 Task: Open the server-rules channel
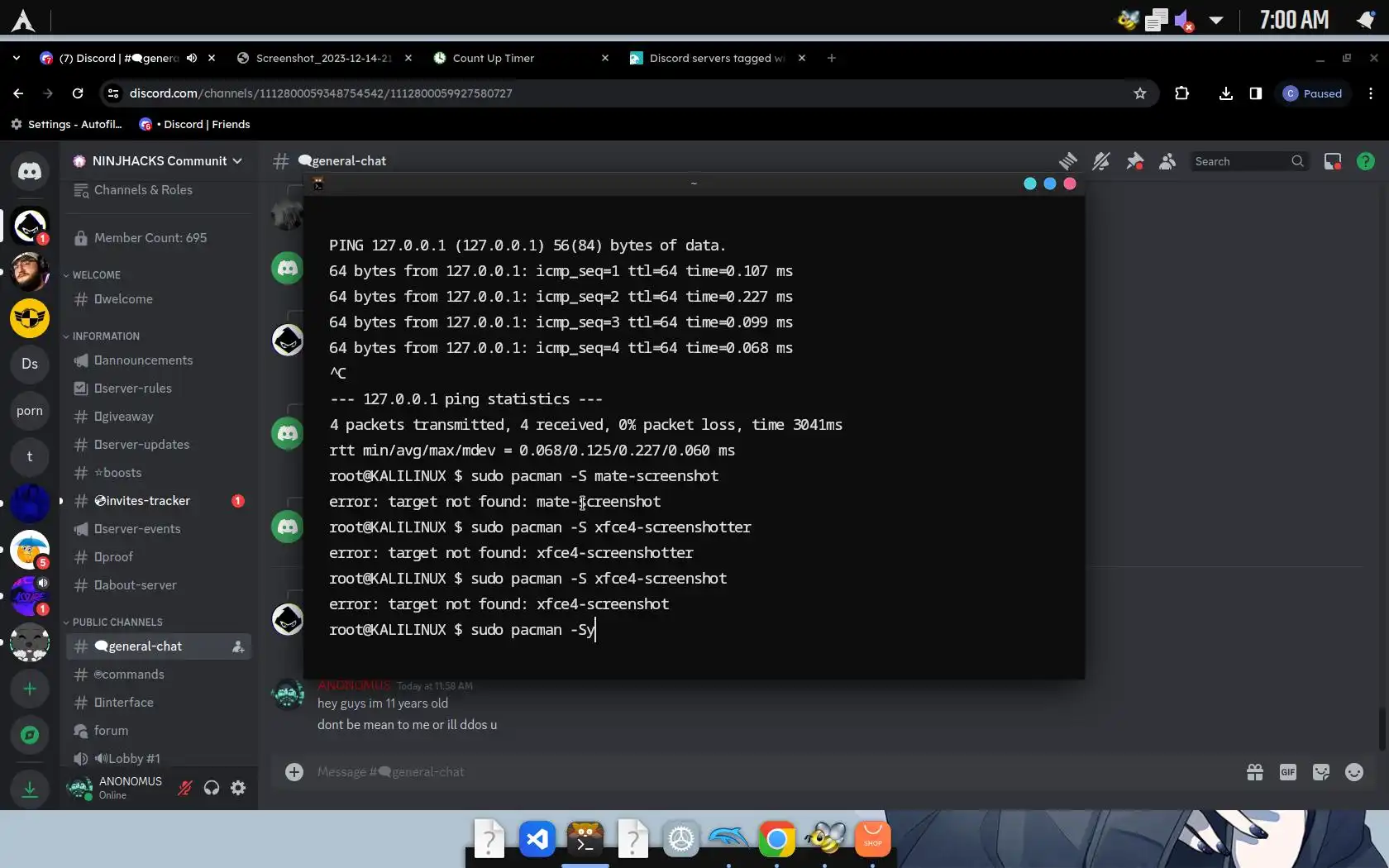coord(158,389)
